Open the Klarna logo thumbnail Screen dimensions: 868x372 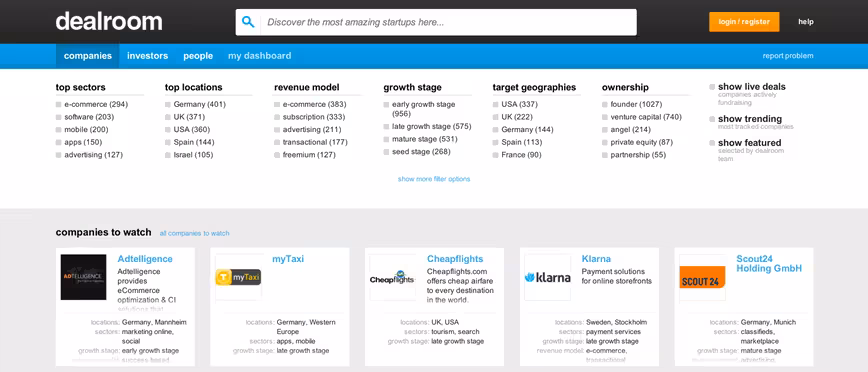547,277
